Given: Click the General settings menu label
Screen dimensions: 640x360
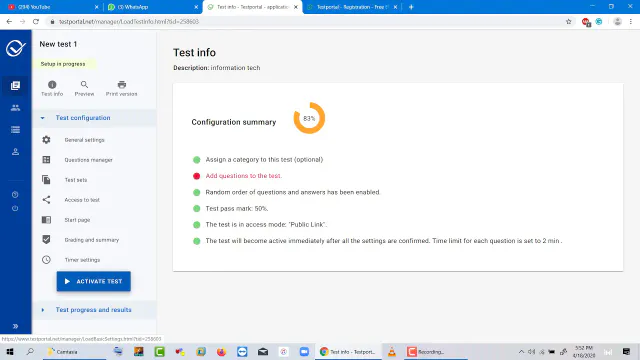Looking at the screenshot, I should (x=84, y=140).
